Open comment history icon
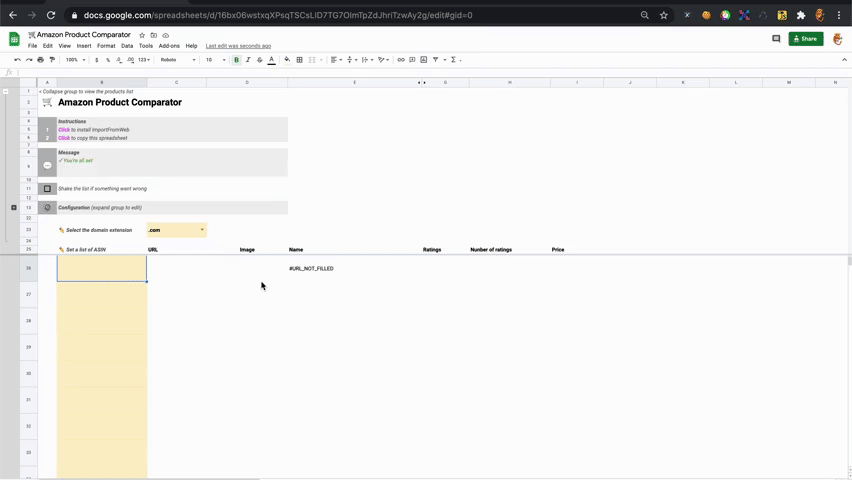Viewport: 852px width, 480px height. (776, 39)
